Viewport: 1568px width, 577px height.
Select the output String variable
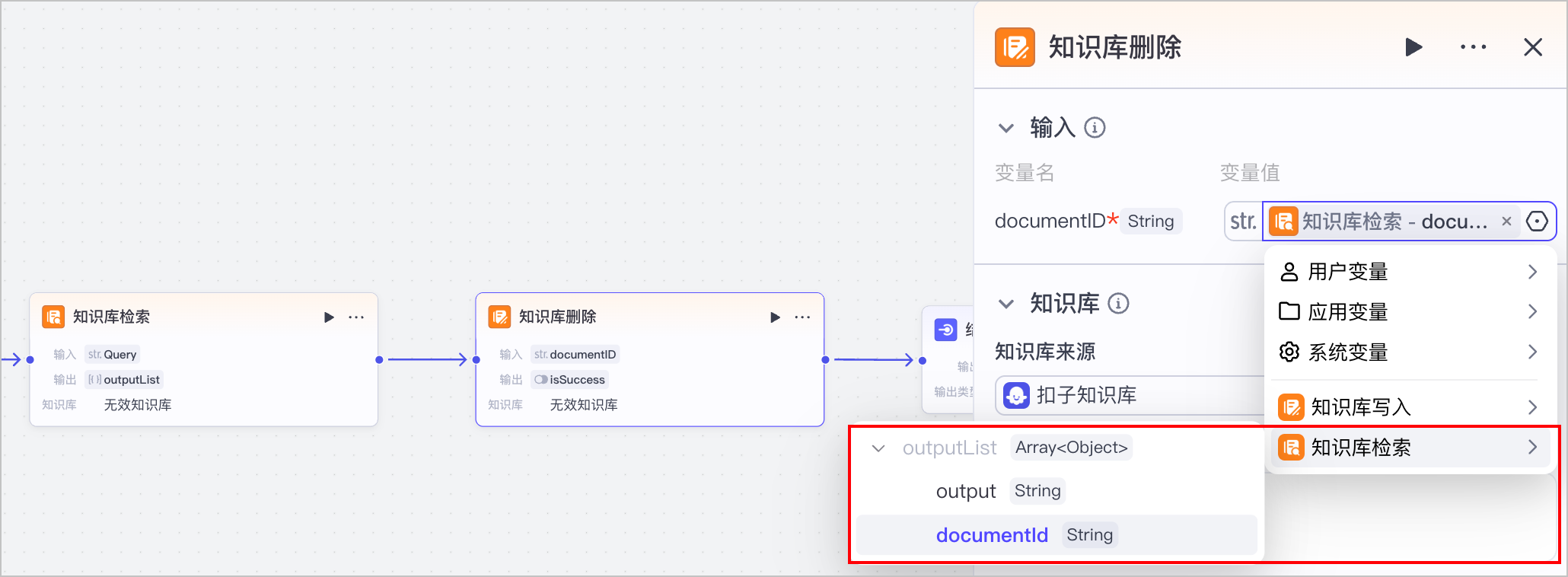tap(1056, 491)
